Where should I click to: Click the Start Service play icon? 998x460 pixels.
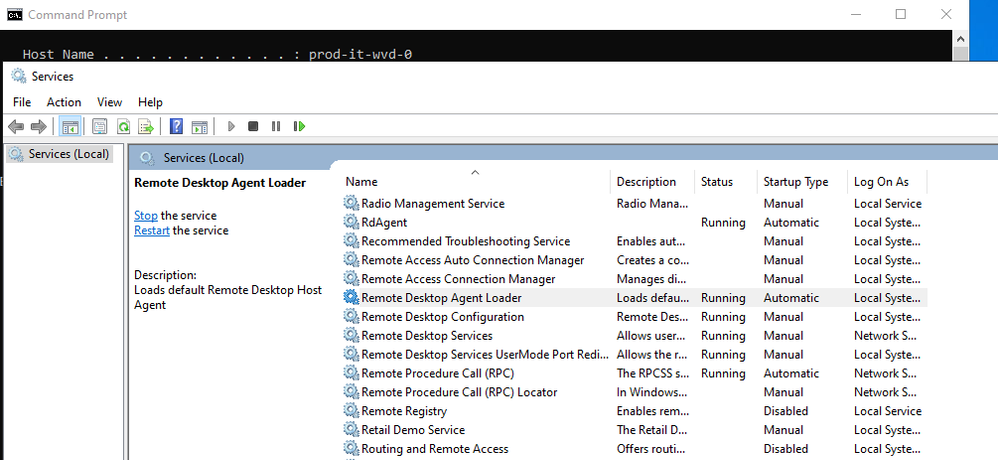pos(231,127)
